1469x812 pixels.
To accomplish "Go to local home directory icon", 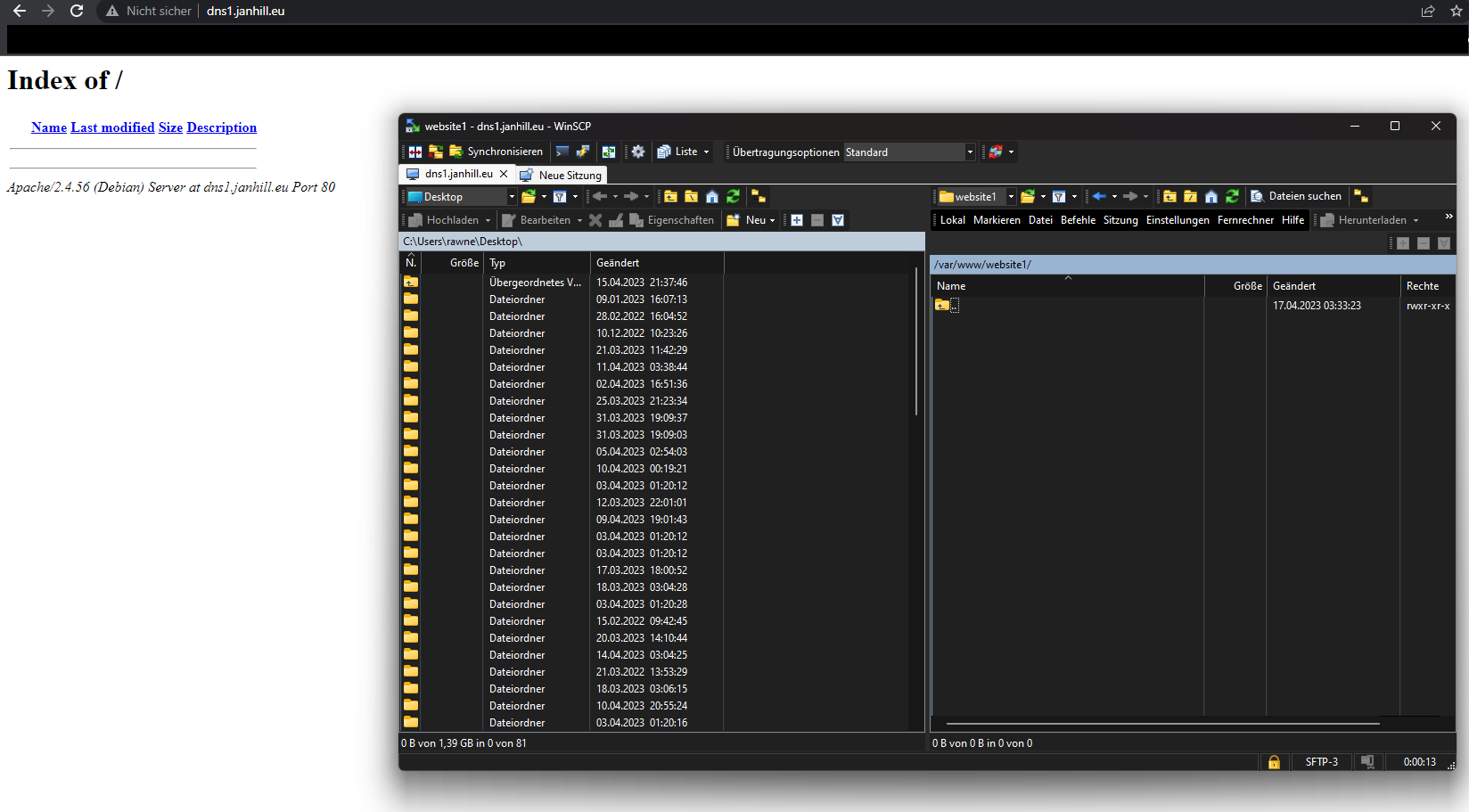I will (712, 196).
